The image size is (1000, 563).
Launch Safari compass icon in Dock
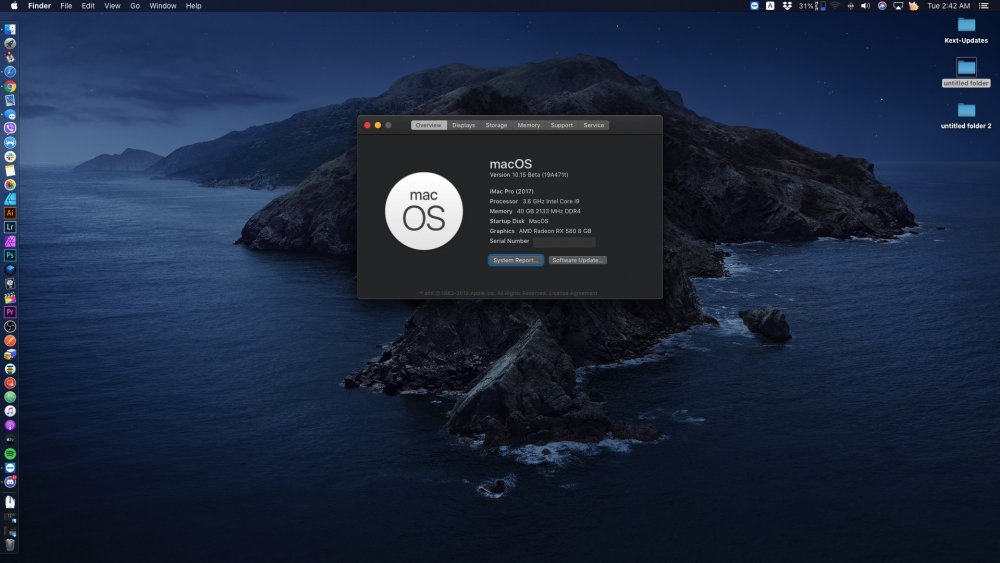click(10, 72)
